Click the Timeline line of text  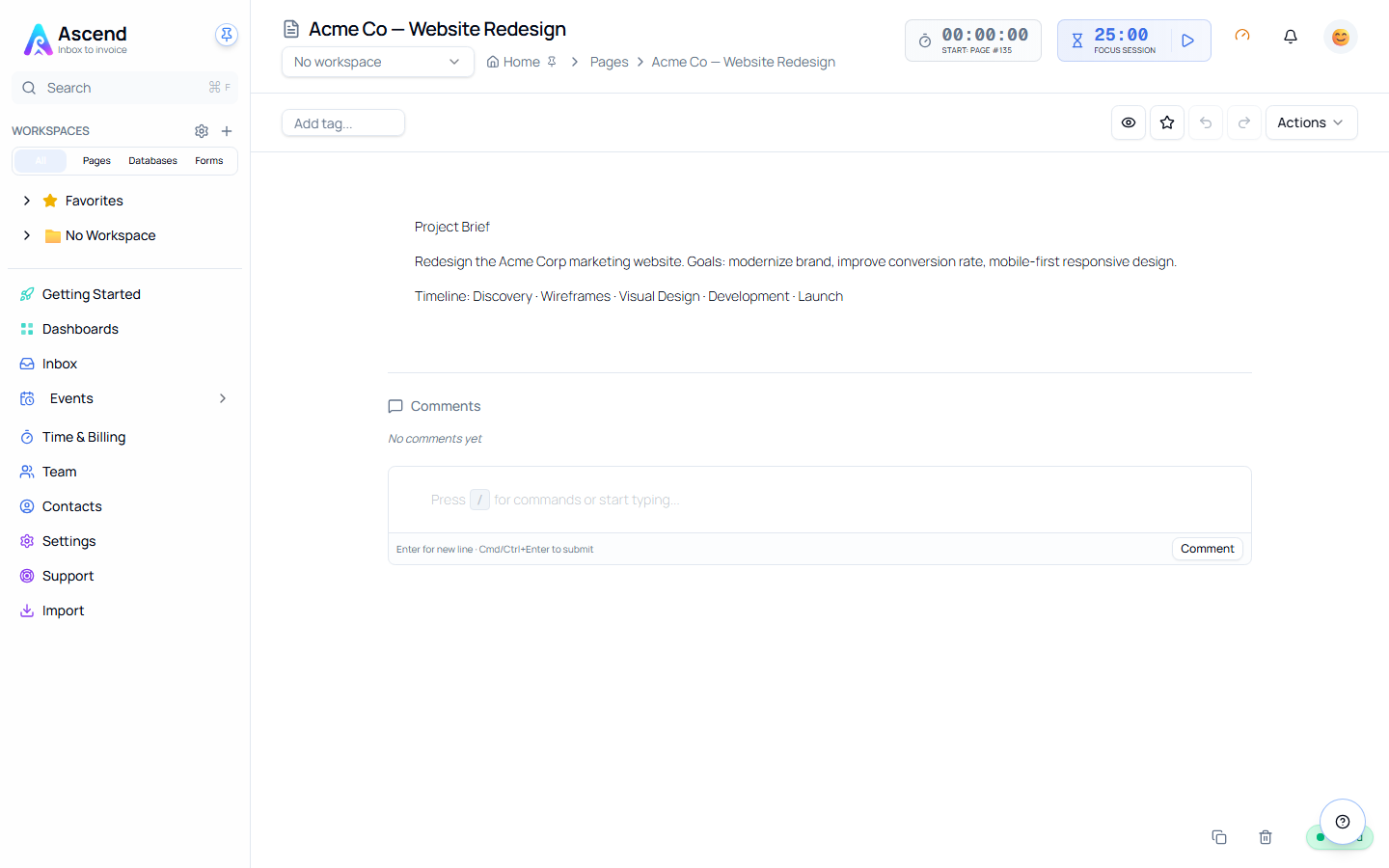629,296
